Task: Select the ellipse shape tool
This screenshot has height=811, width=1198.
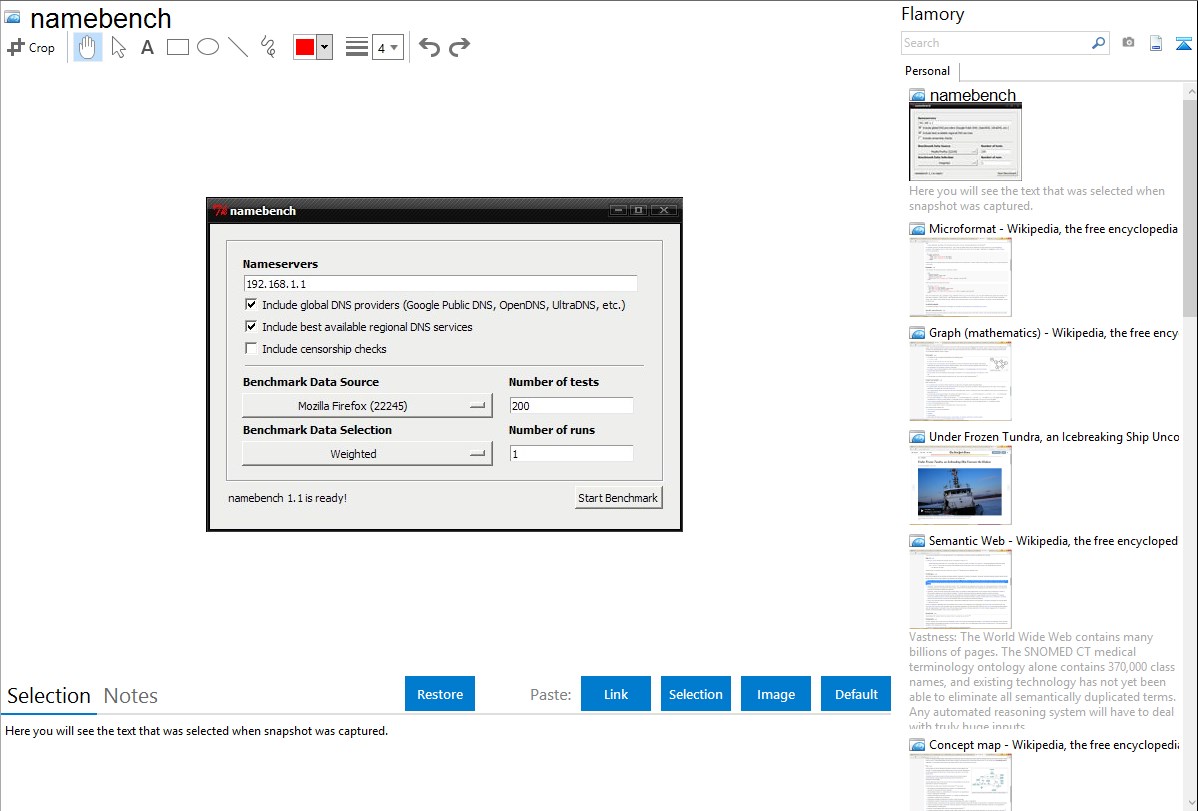Action: (x=208, y=47)
